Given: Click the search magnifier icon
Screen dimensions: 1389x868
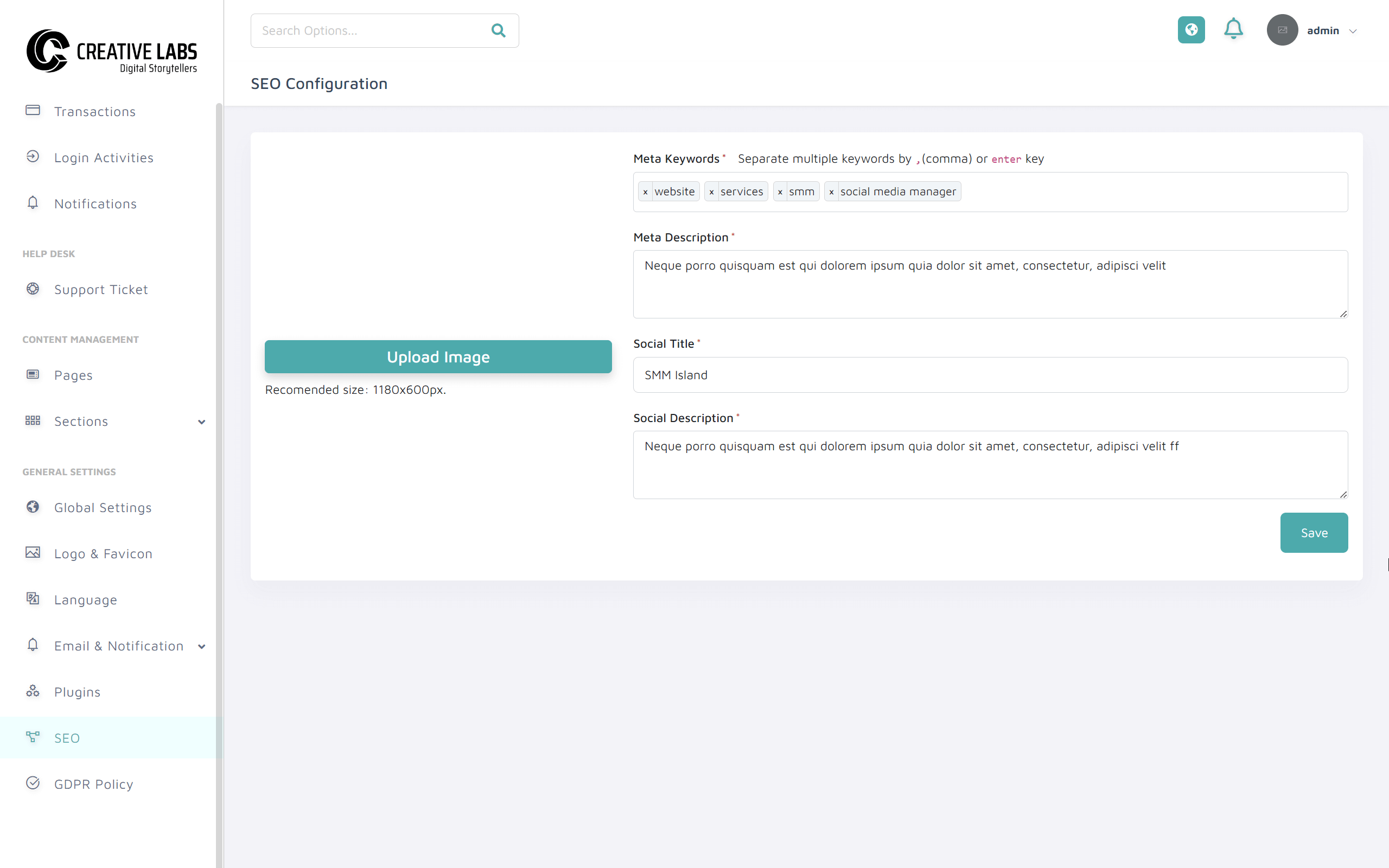Looking at the screenshot, I should click(x=498, y=30).
